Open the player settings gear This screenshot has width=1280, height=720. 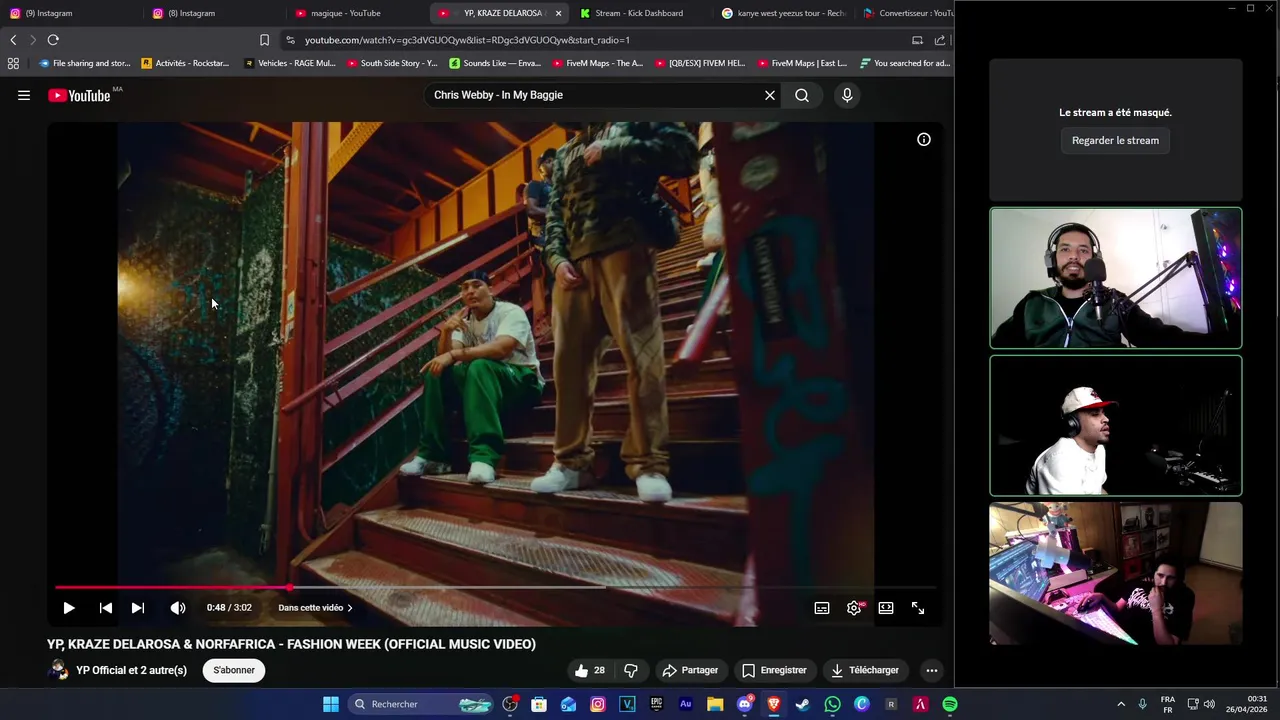click(854, 608)
